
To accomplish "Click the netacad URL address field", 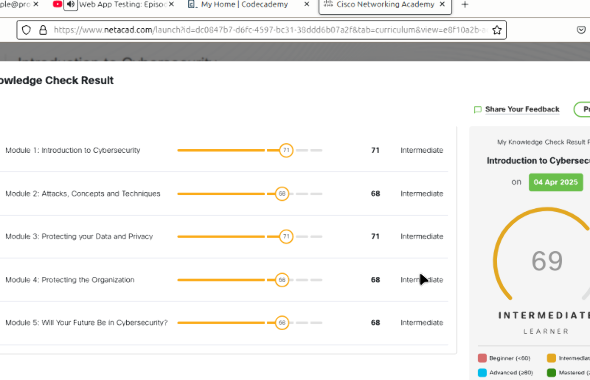I will click(270, 30).
